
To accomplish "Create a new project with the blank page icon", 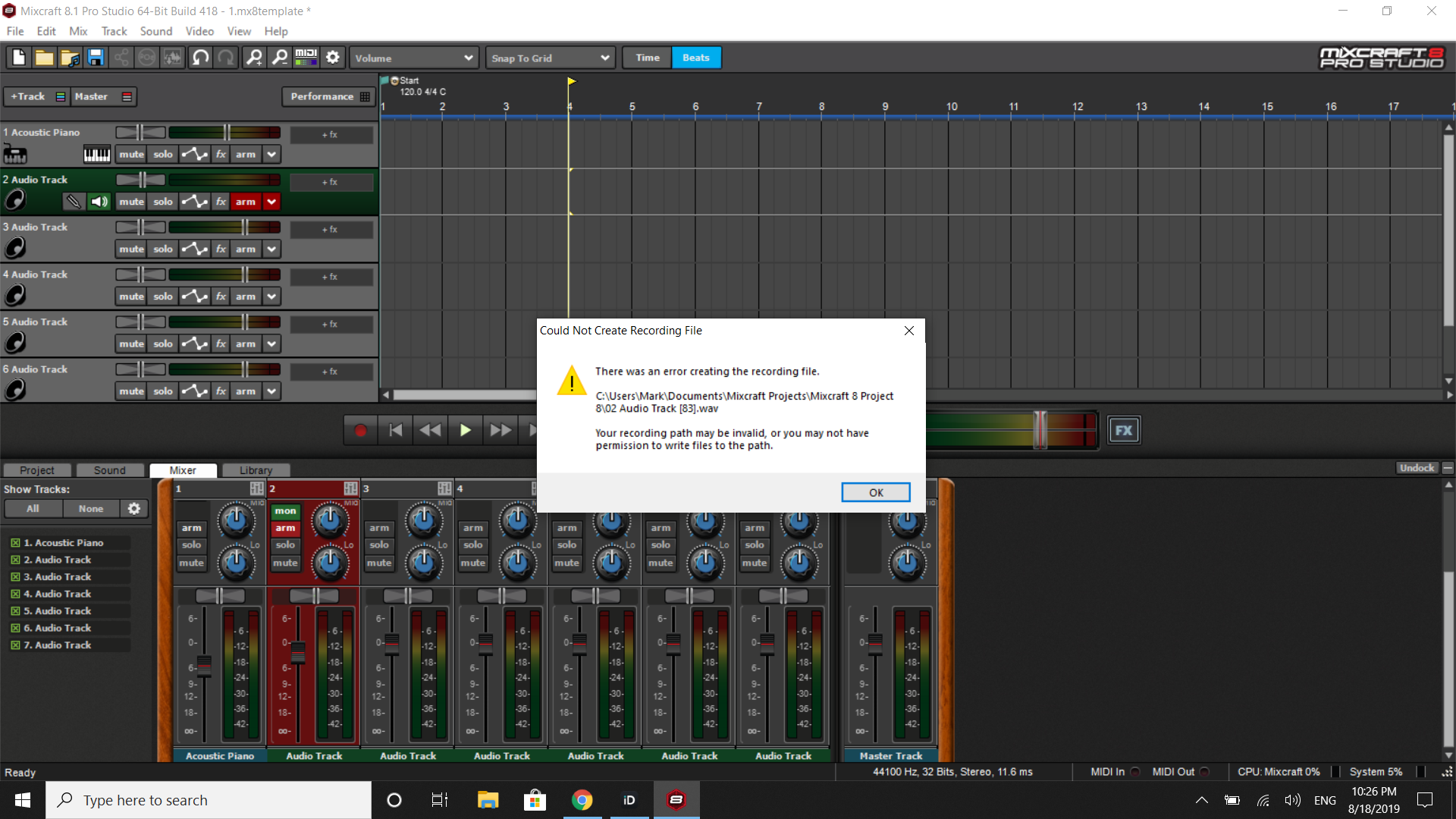I will tap(18, 58).
